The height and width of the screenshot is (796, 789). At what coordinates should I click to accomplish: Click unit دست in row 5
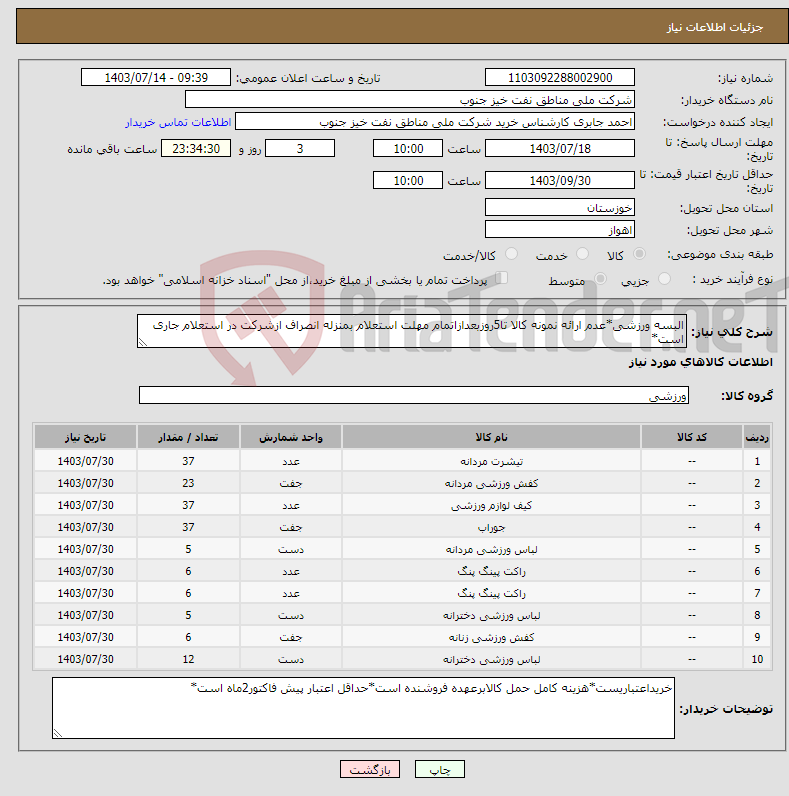[x=290, y=549]
